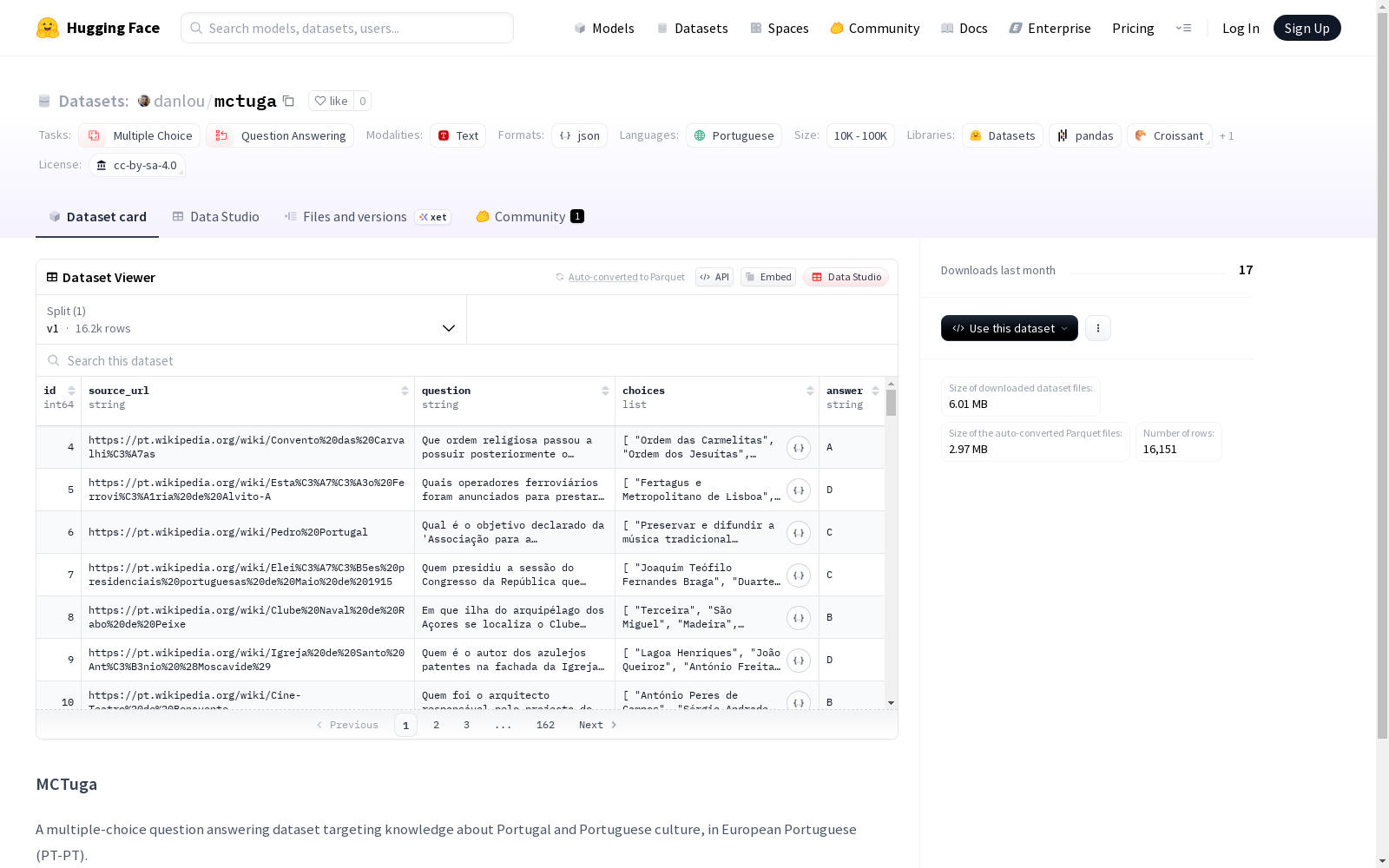Click the Sign Up button
1389x868 pixels.
click(x=1307, y=28)
